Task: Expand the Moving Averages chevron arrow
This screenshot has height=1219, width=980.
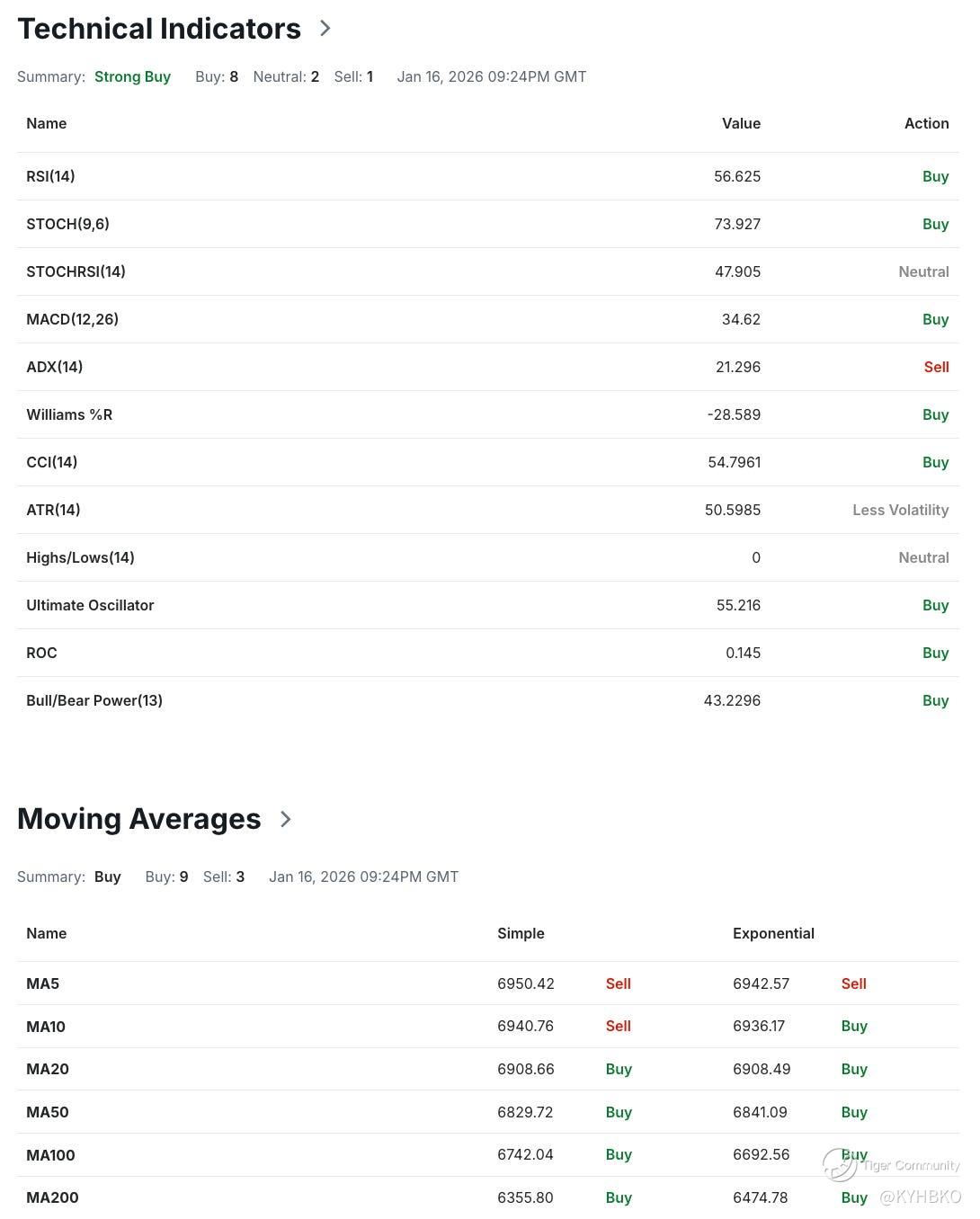Action: click(x=286, y=819)
